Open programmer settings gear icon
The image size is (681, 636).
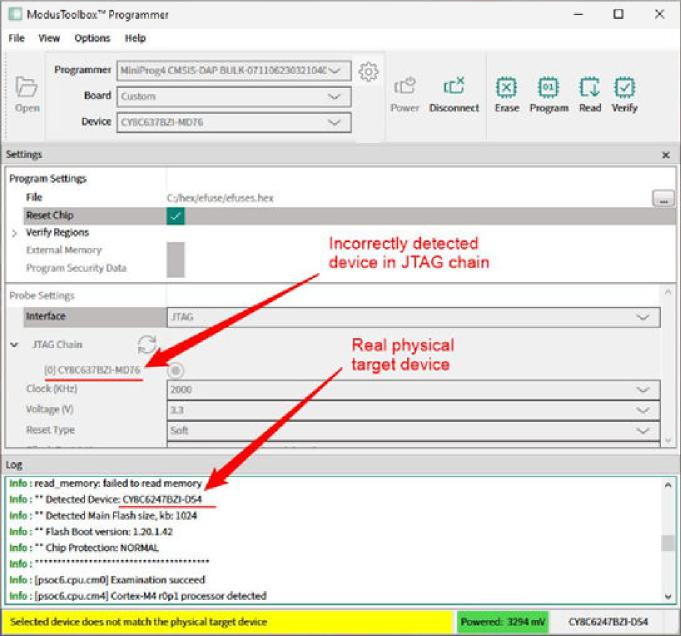coord(368,72)
